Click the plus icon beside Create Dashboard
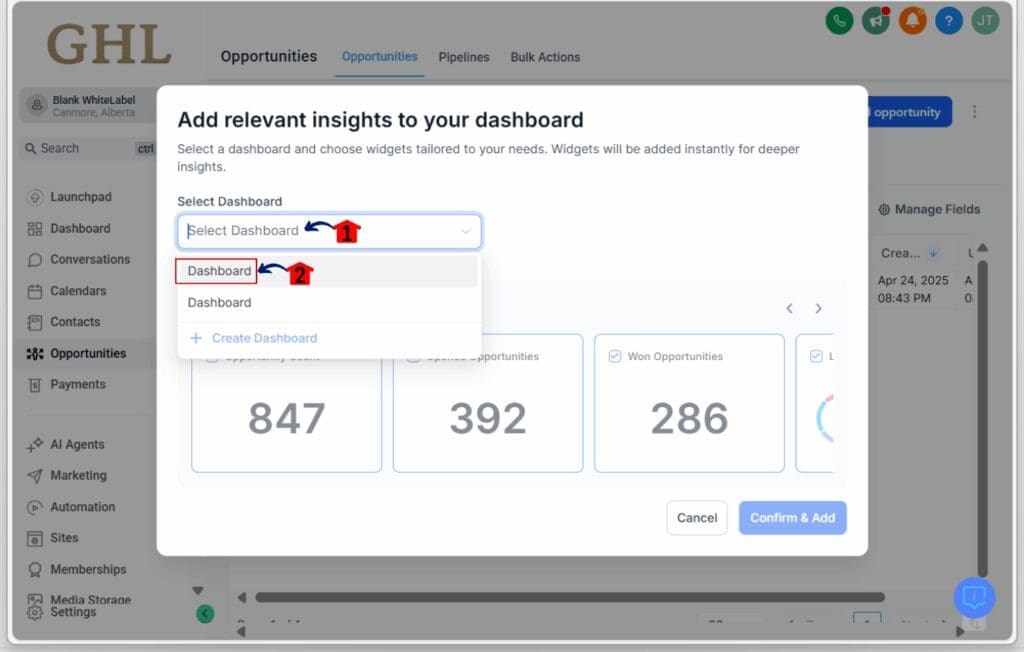This screenshot has width=1024, height=652. click(x=195, y=338)
